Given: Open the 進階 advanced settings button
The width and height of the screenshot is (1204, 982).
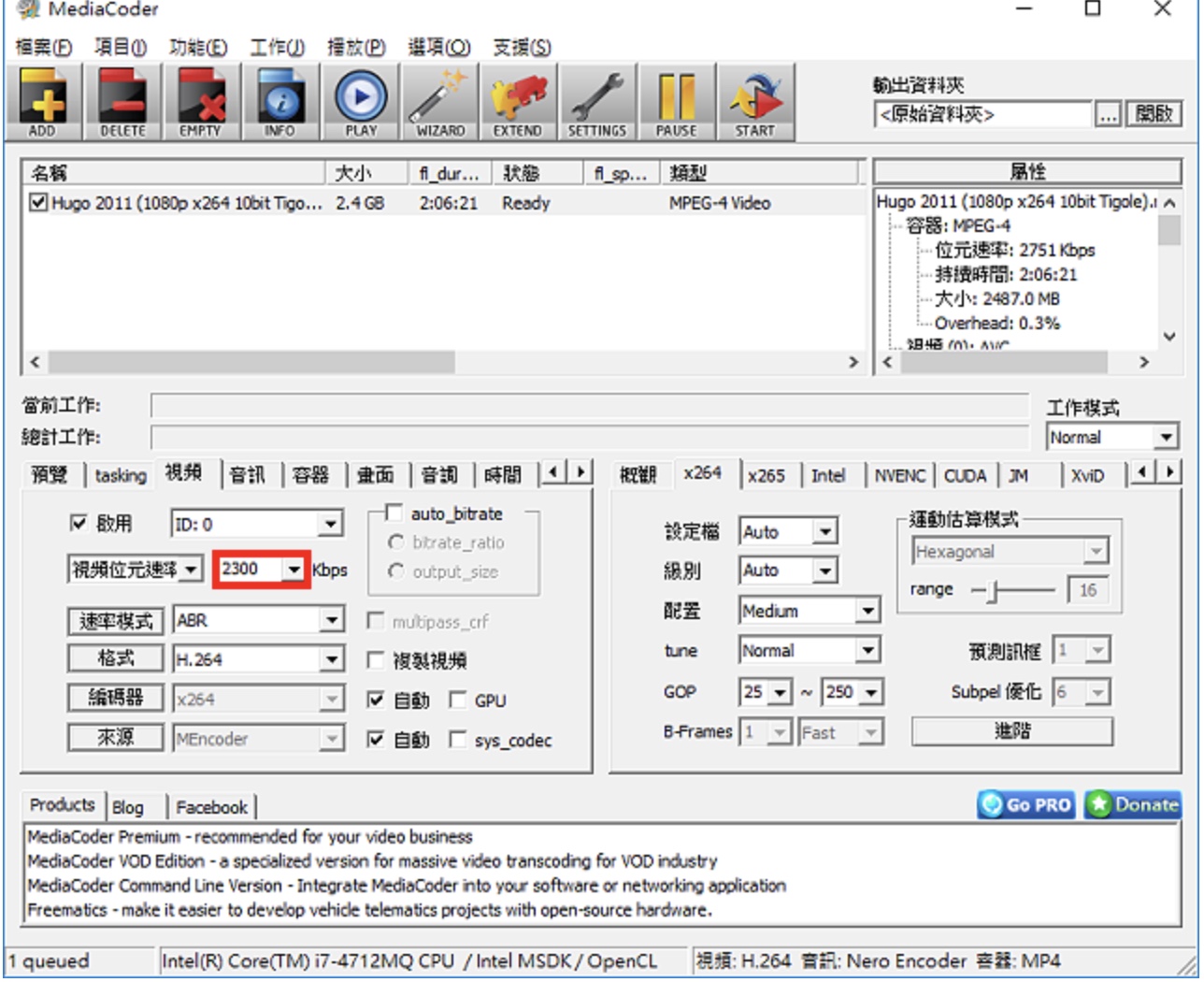Looking at the screenshot, I should point(1012,730).
